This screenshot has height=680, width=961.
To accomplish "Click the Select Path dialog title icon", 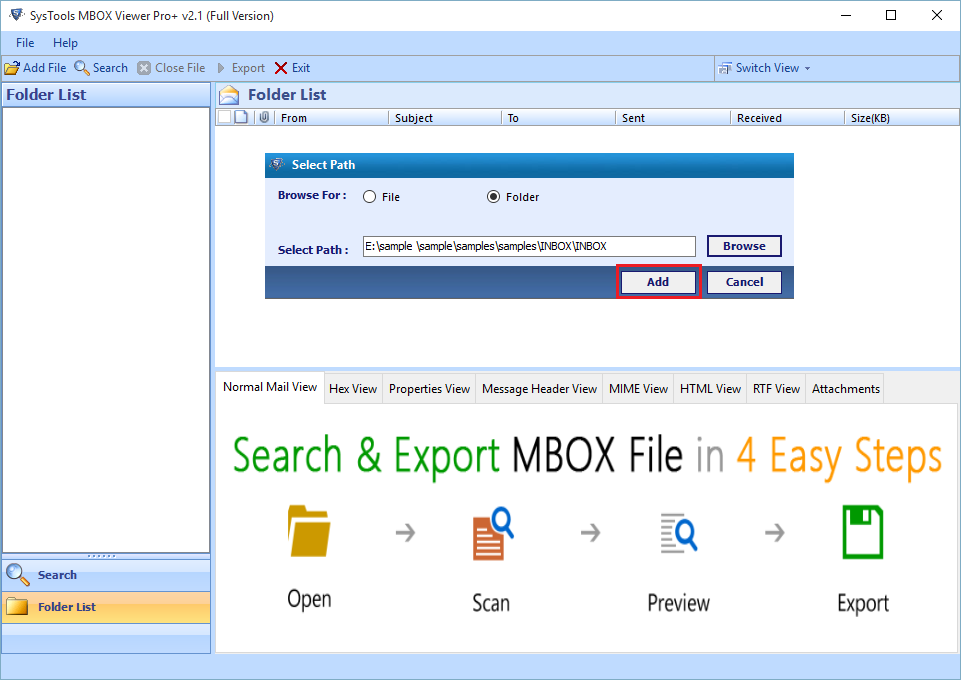I will click(277, 164).
